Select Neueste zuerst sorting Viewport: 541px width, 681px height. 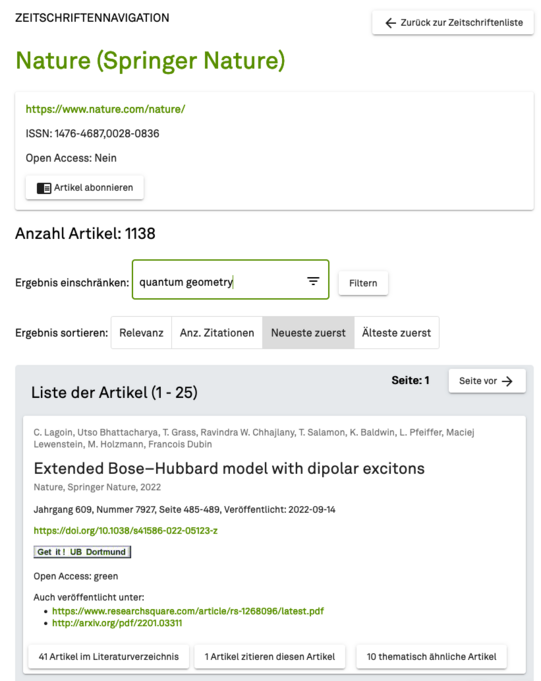(308, 333)
